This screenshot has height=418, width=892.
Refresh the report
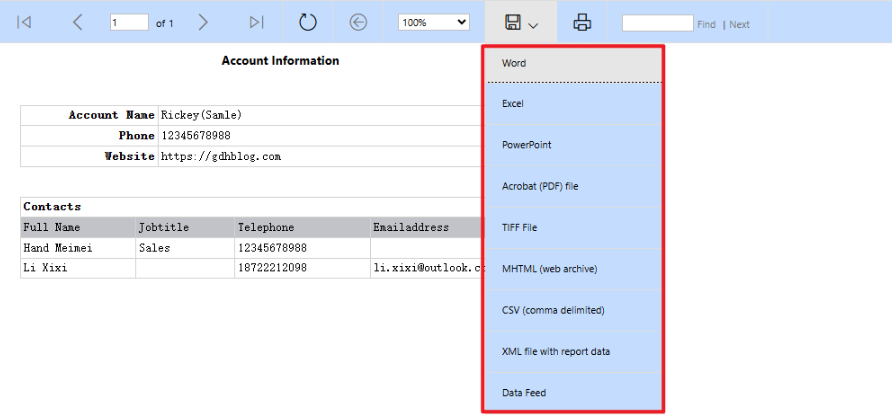(x=308, y=22)
